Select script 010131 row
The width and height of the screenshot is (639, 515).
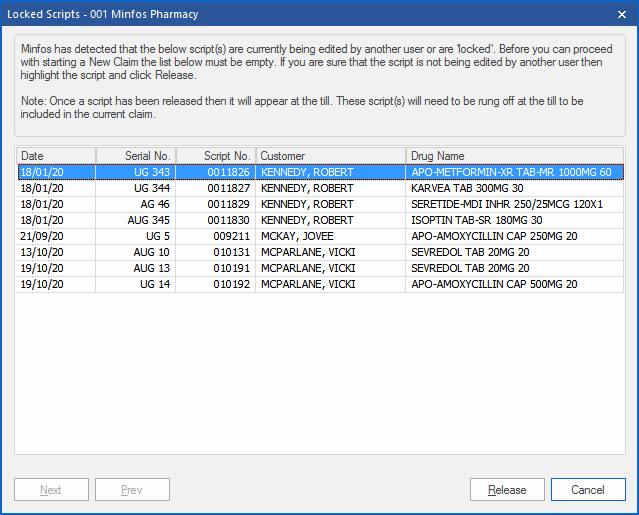pyautogui.click(x=320, y=252)
